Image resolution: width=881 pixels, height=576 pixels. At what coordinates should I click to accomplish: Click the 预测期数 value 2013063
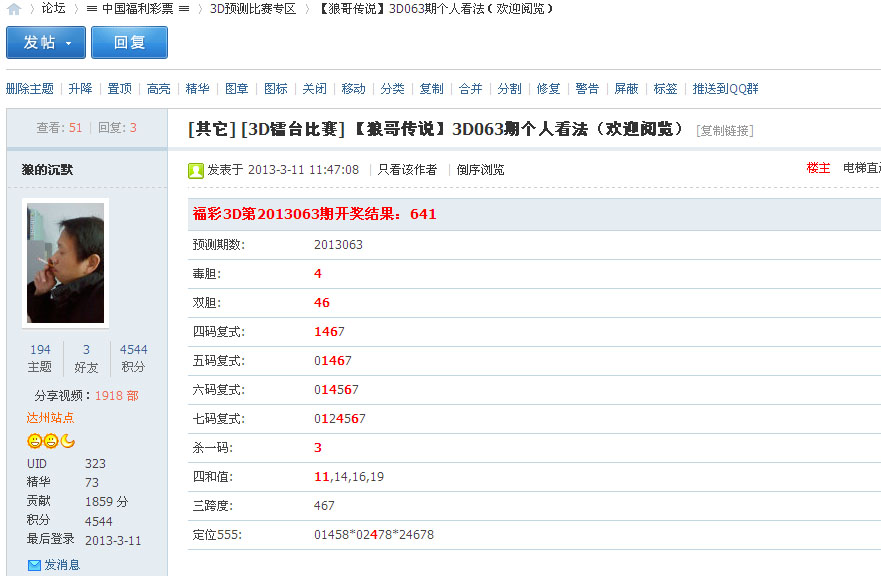point(338,244)
